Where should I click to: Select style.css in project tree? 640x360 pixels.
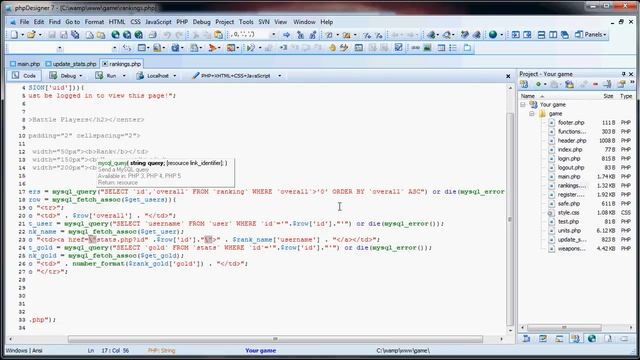[x=569, y=213]
